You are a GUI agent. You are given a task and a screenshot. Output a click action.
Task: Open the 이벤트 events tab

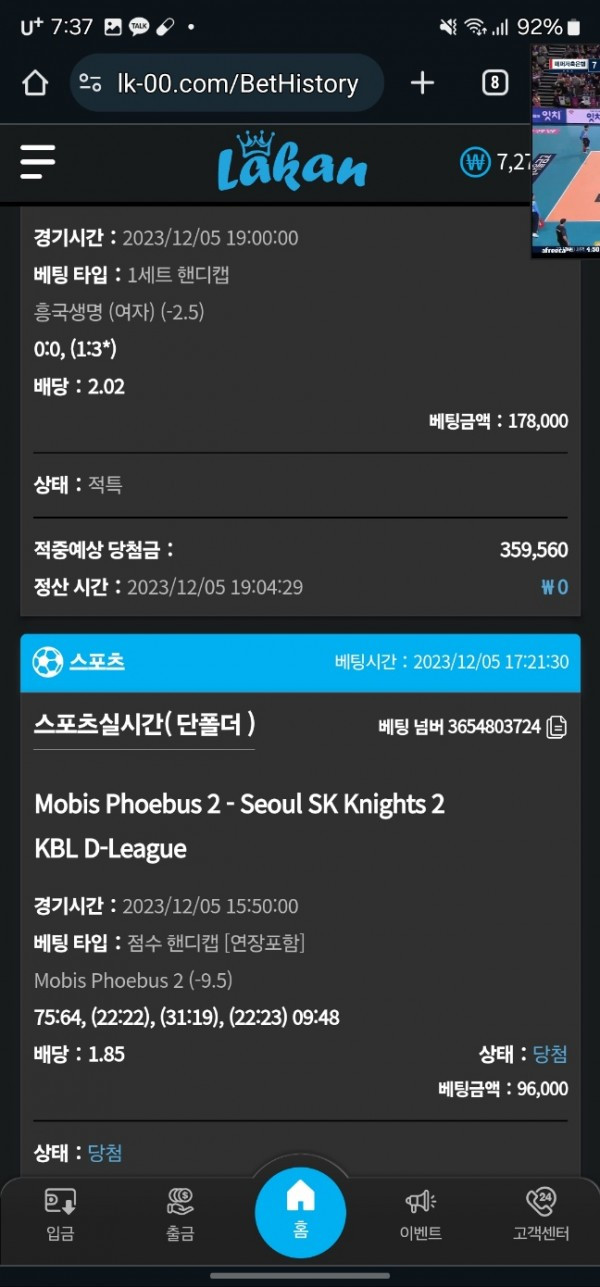tap(420, 1215)
